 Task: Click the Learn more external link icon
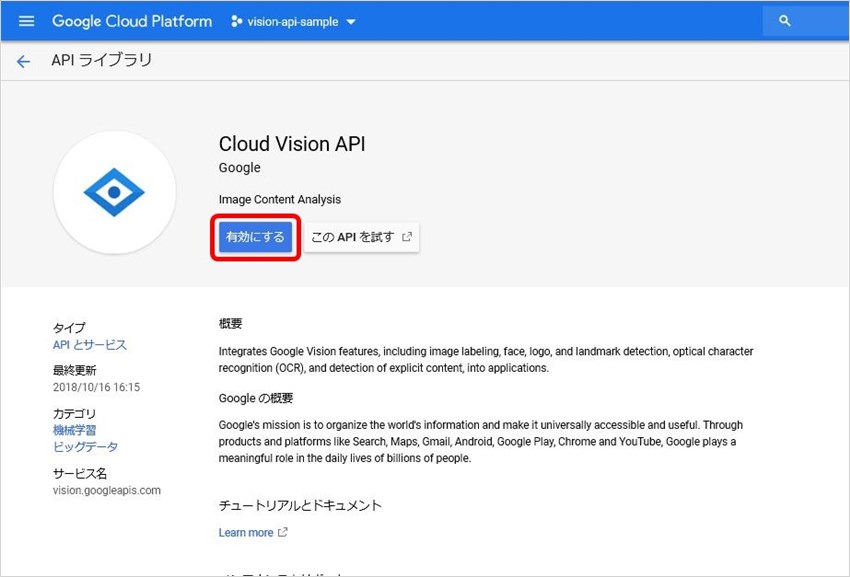point(282,533)
